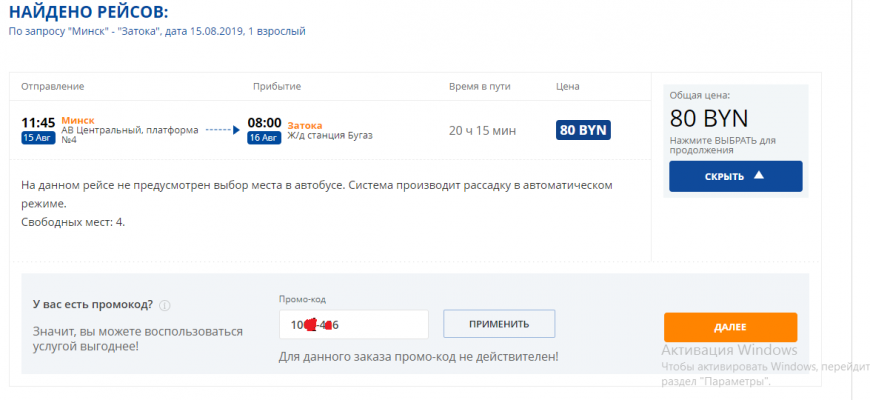Open the Затока arrival city link
Viewport: 870px width, 400px height.
305,125
